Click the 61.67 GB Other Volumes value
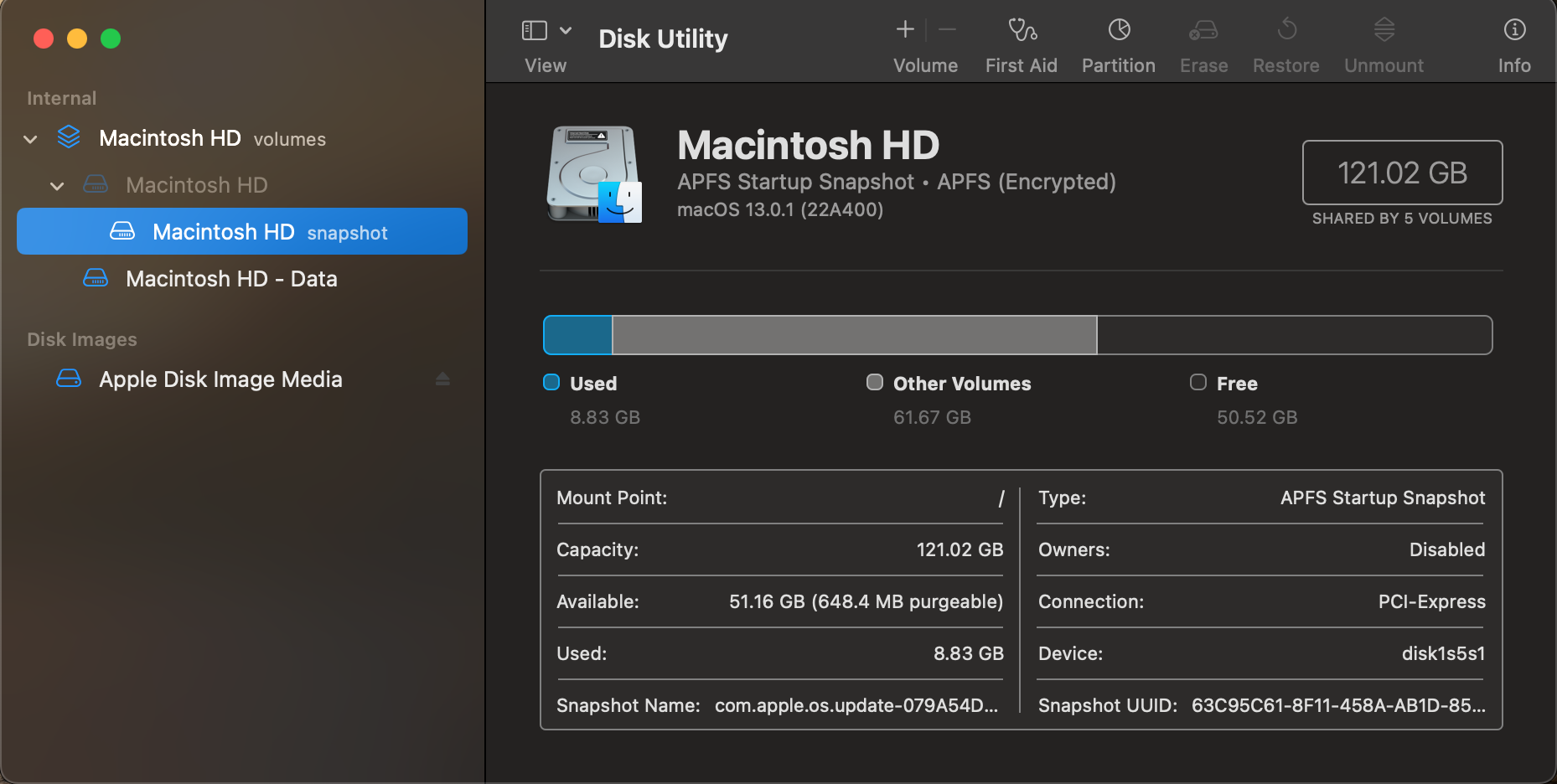The image size is (1557, 784). tap(932, 417)
